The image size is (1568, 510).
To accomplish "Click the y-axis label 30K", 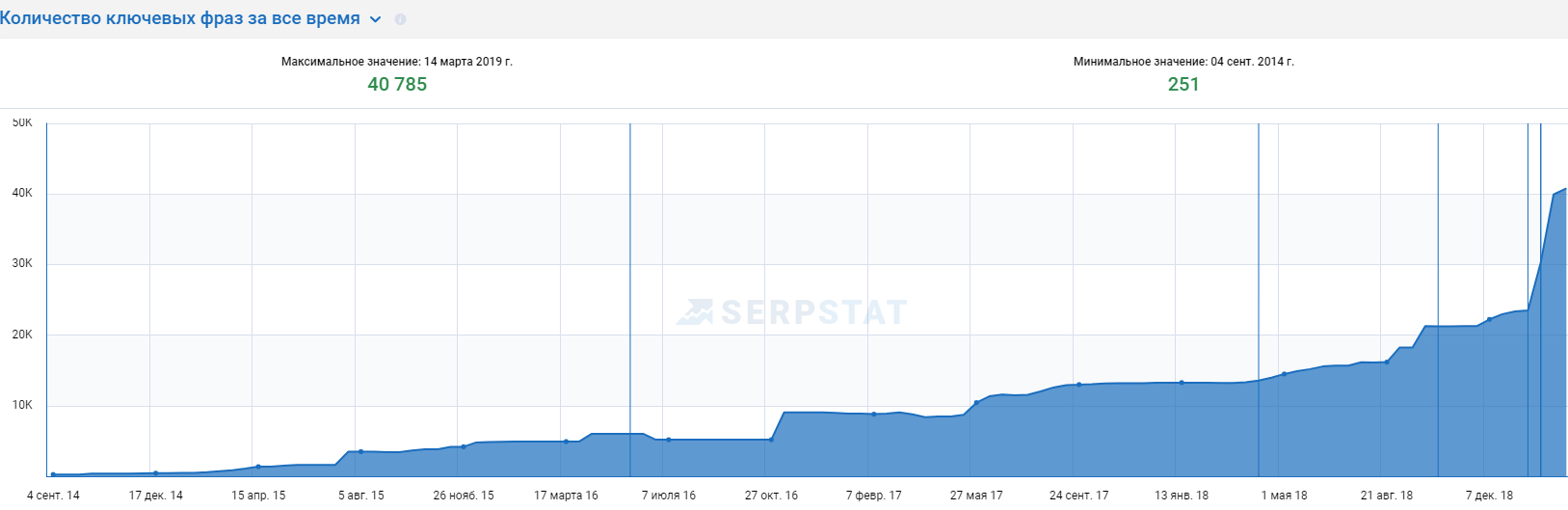I will click(22, 263).
